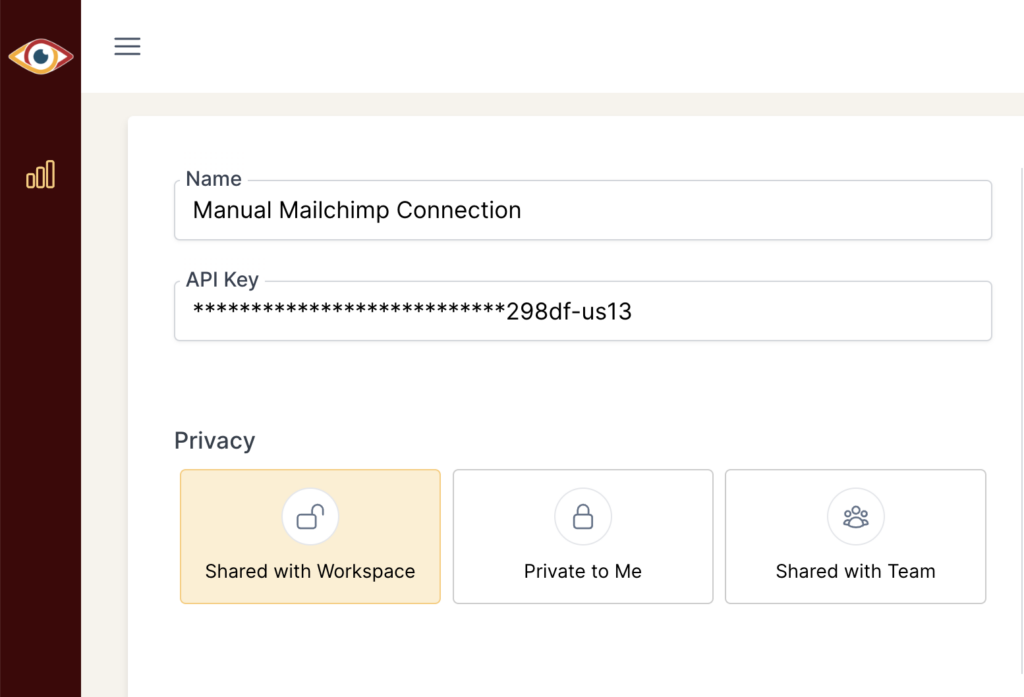The width and height of the screenshot is (1024, 697).
Task: Focus the API Key input field
Action: click(x=800, y=312)
